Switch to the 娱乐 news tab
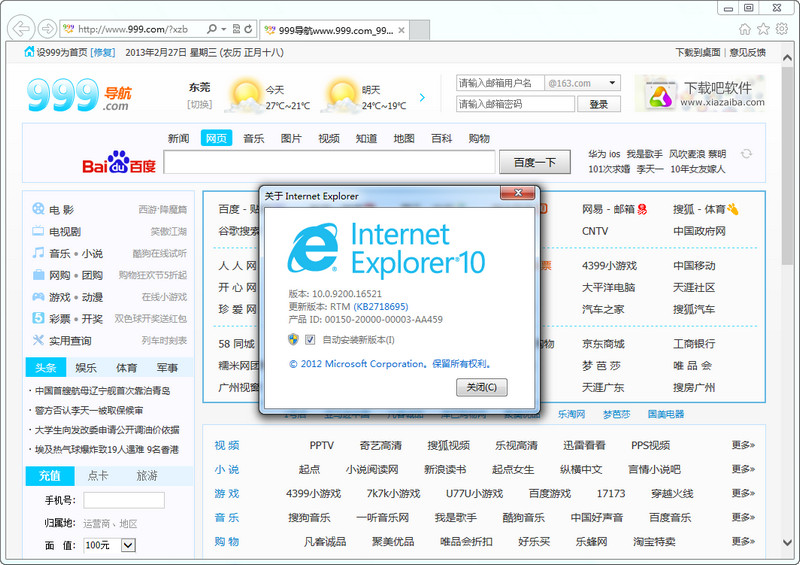The height and width of the screenshot is (565, 800). 86,367
